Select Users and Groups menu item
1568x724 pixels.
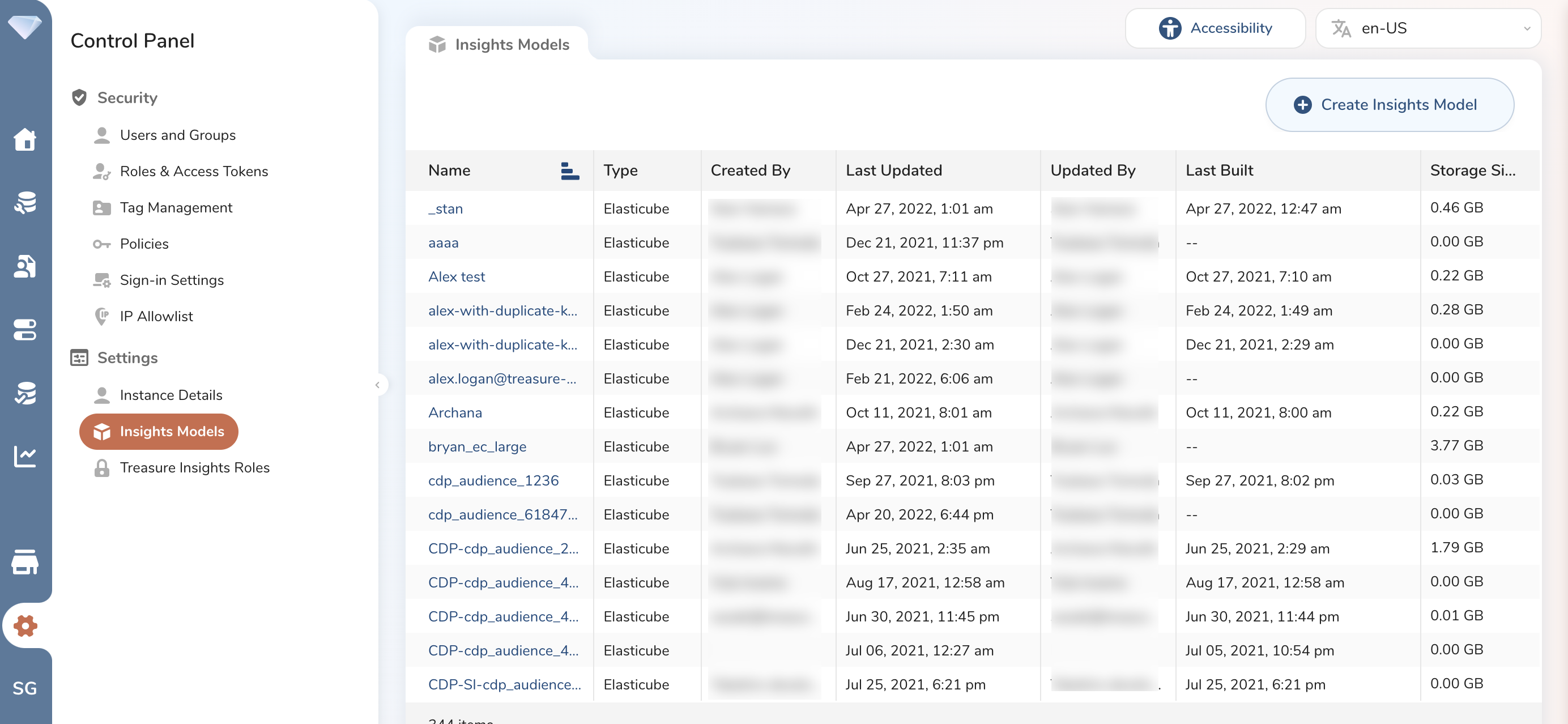177,135
